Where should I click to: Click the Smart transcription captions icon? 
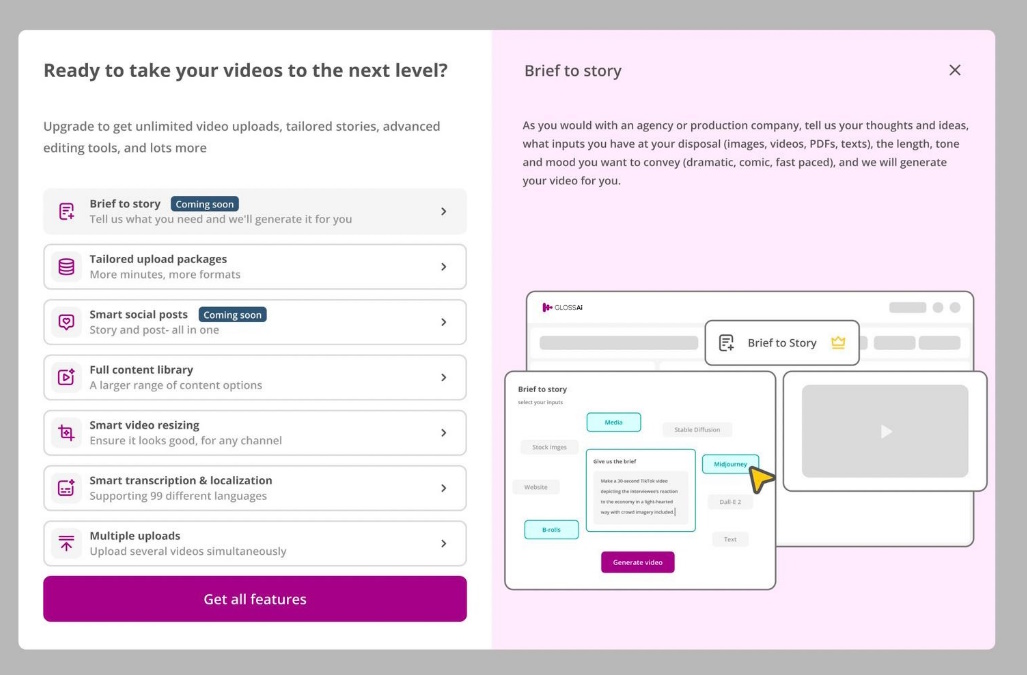66,488
